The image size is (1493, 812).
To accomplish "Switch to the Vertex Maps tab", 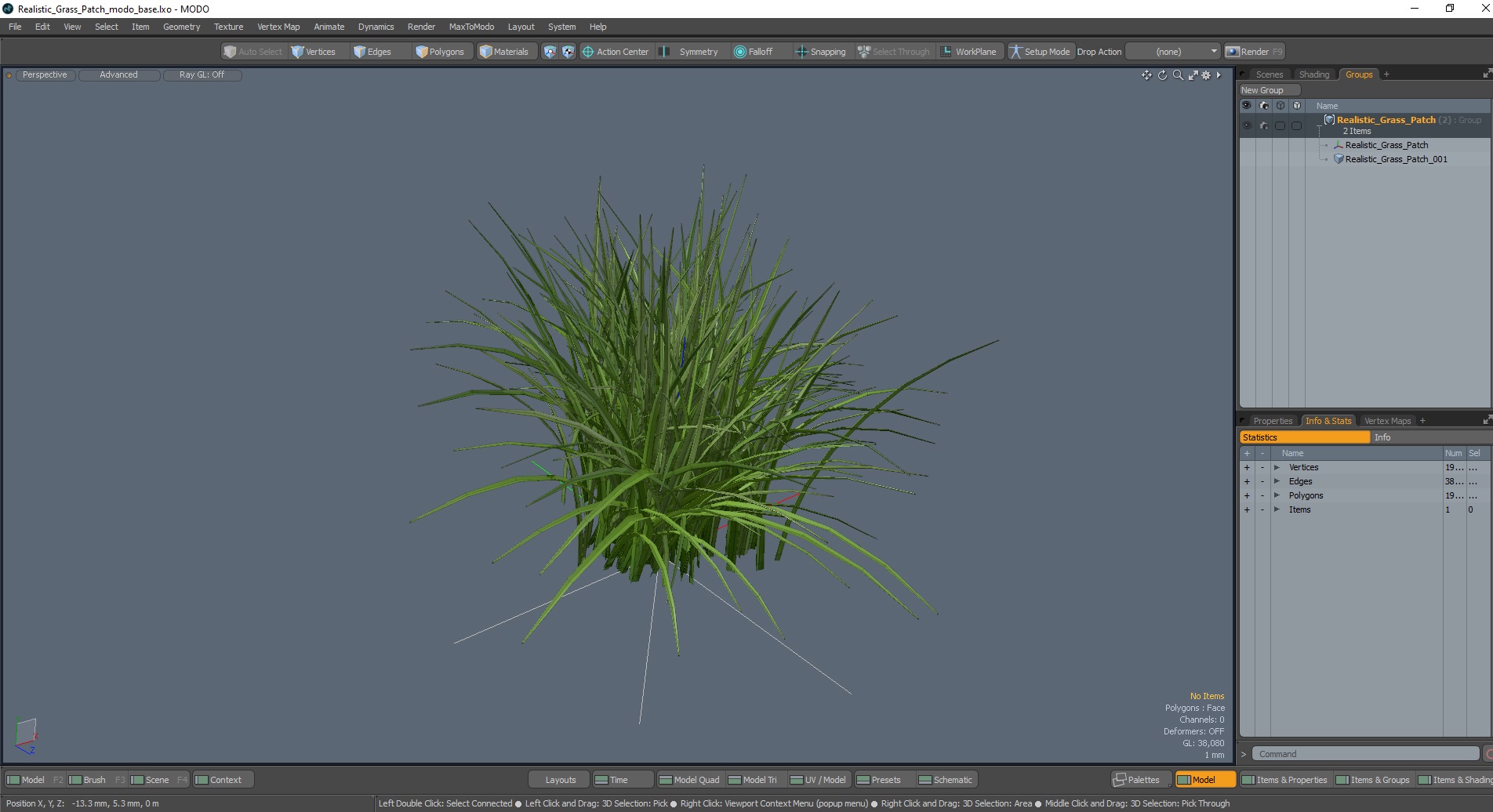I will pos(1387,421).
